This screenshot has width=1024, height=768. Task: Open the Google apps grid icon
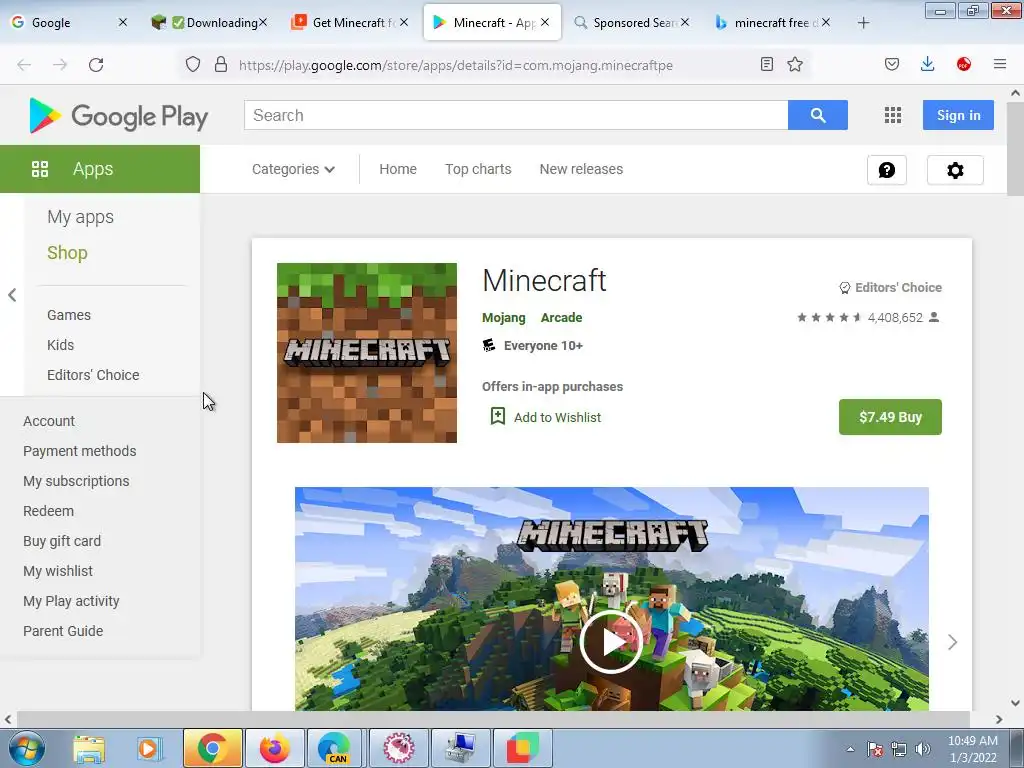893,116
